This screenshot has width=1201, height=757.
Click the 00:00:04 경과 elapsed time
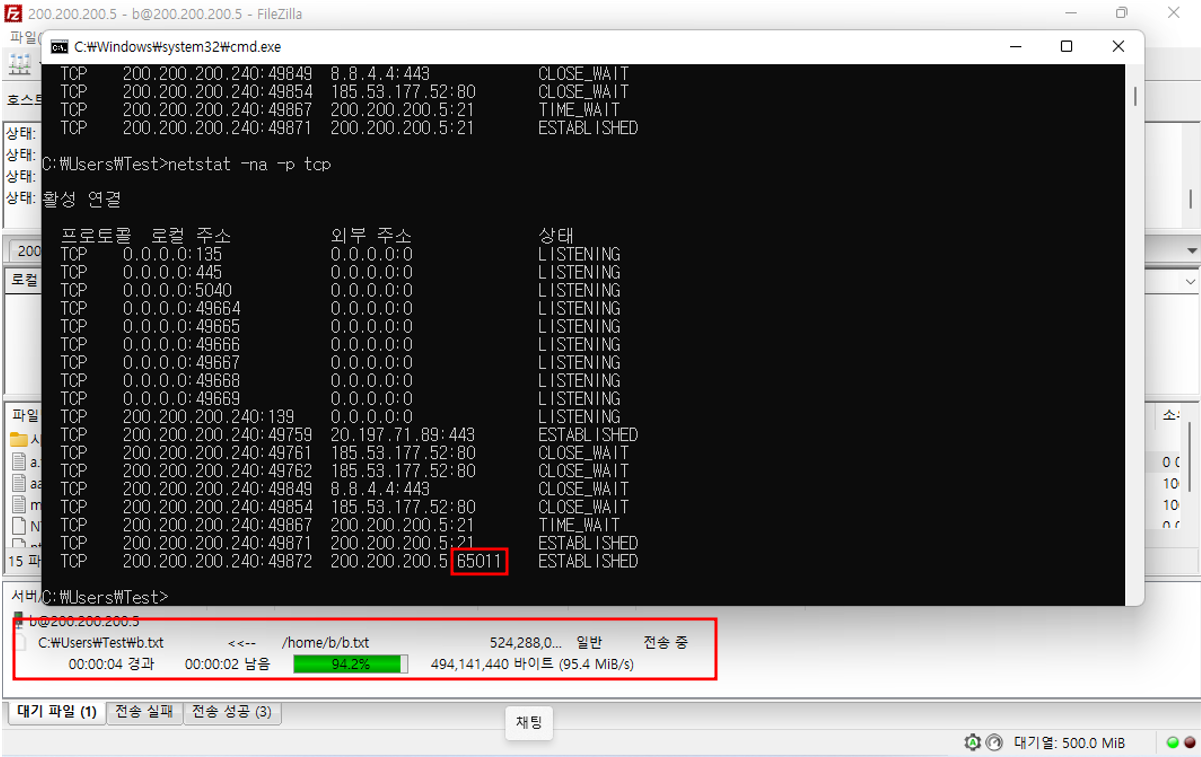111,664
